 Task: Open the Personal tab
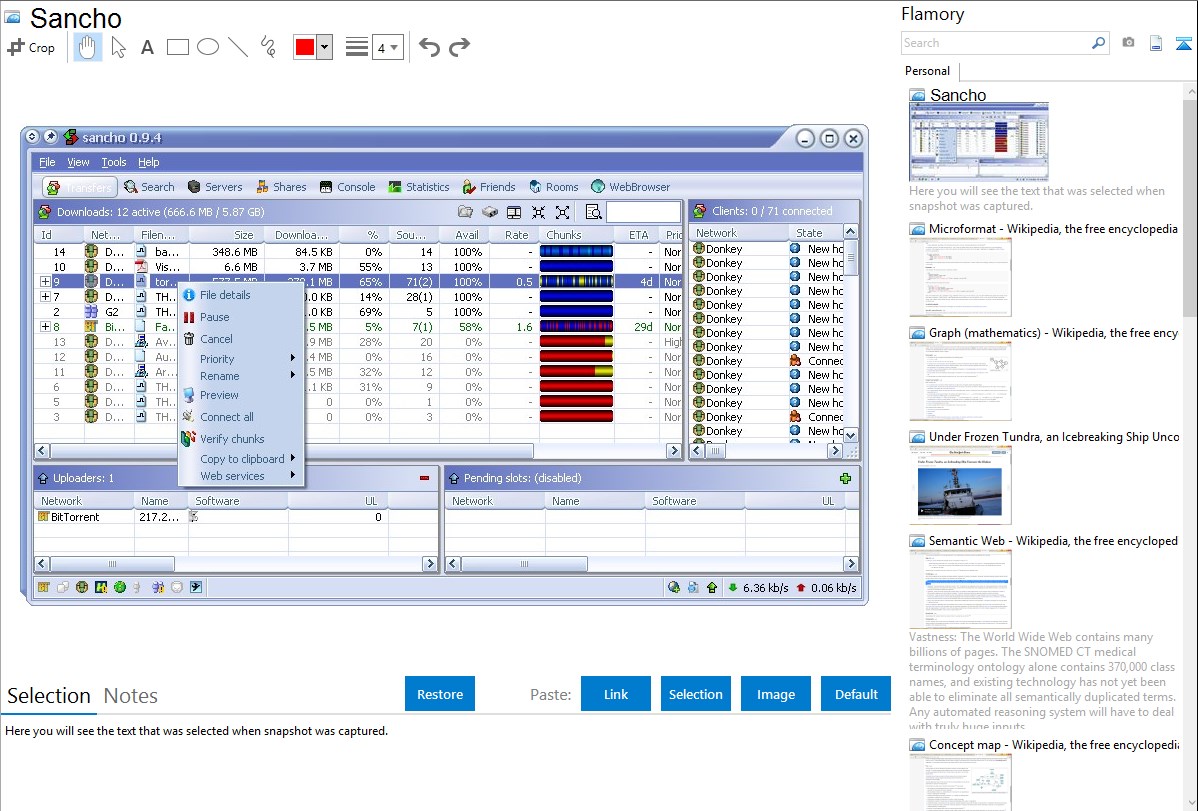pyautogui.click(x=927, y=71)
